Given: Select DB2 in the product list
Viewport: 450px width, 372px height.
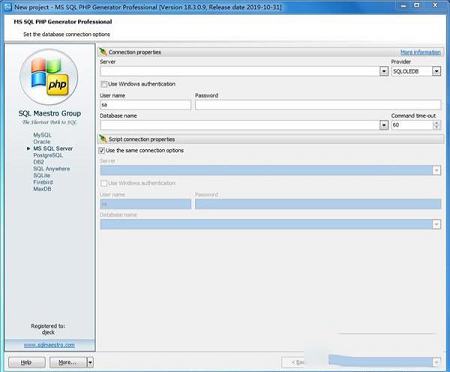Looking at the screenshot, I should (x=39, y=162).
